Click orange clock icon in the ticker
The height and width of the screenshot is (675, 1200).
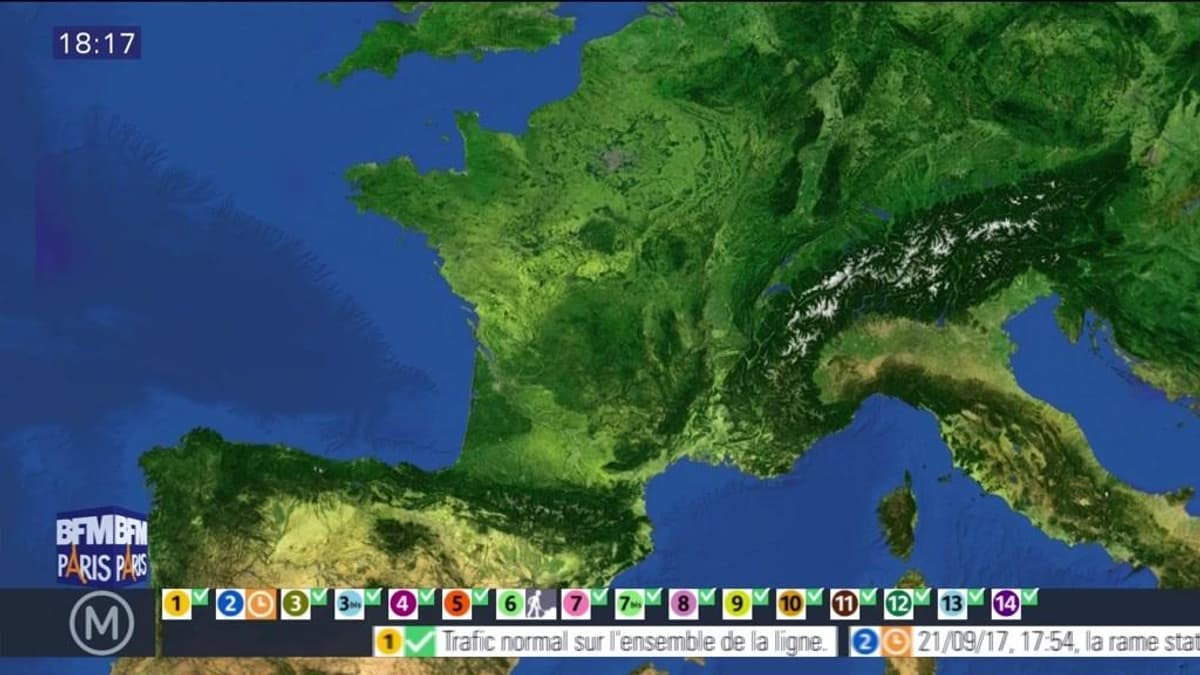pos(896,641)
